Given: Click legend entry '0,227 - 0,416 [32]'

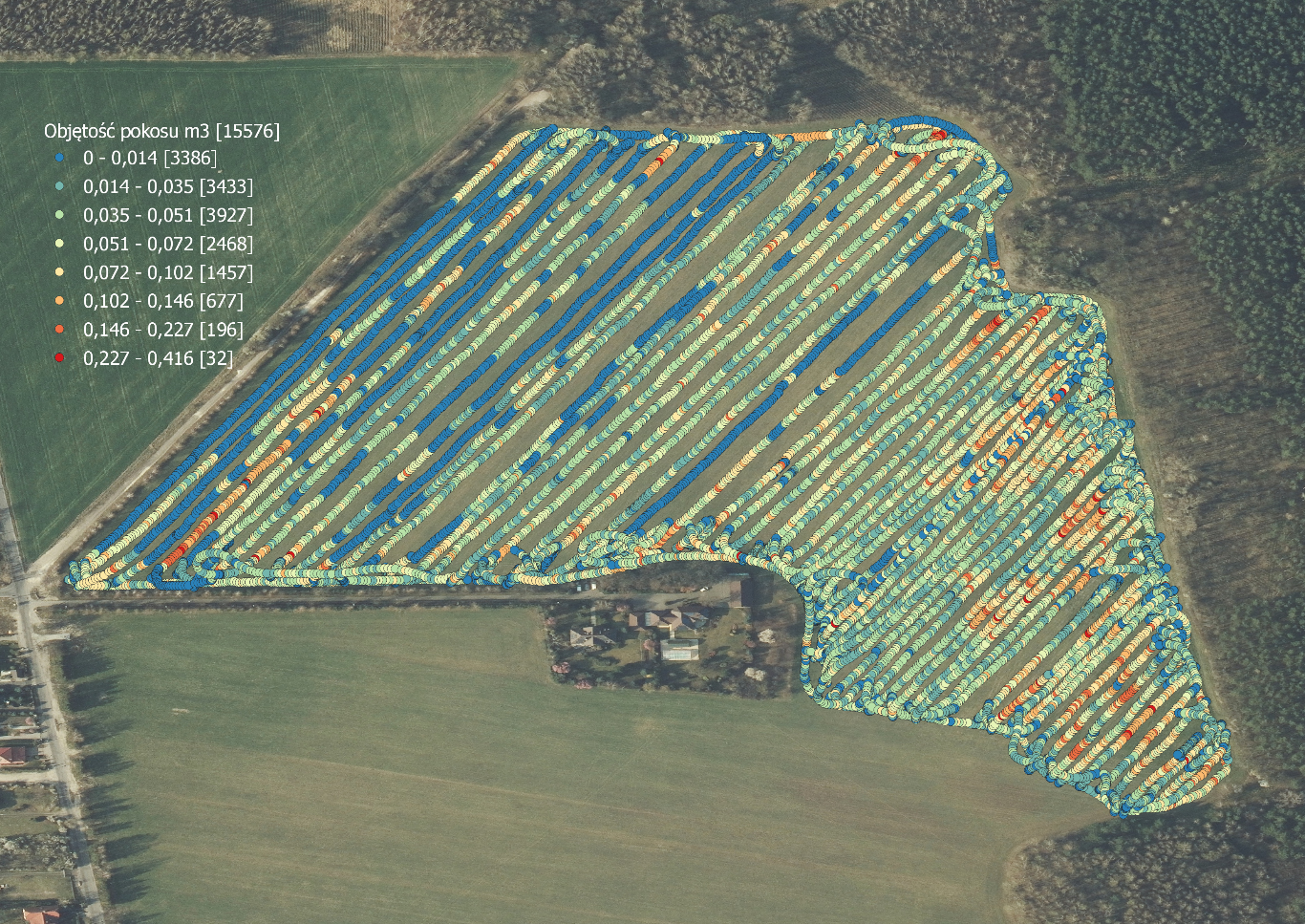Looking at the screenshot, I should (x=159, y=358).
